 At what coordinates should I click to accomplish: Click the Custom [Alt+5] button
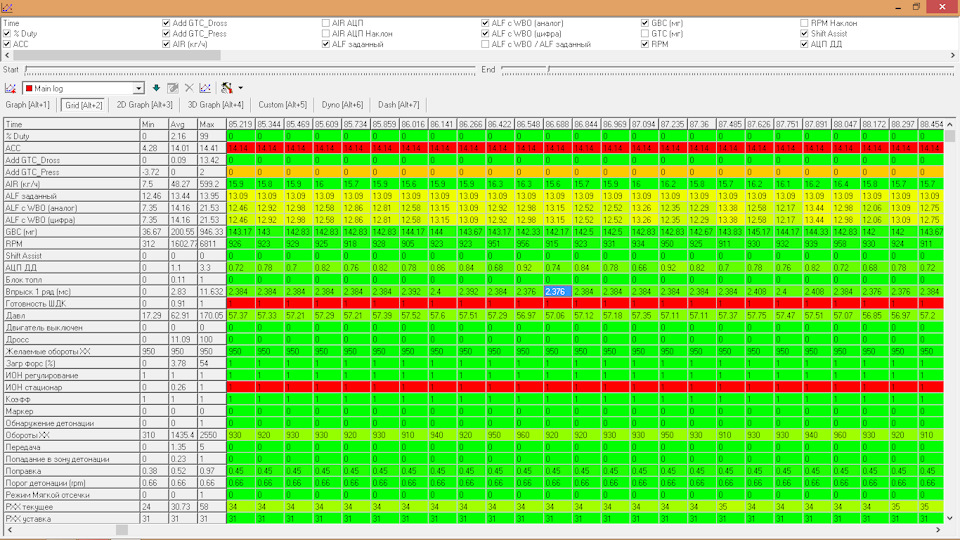click(x=282, y=105)
